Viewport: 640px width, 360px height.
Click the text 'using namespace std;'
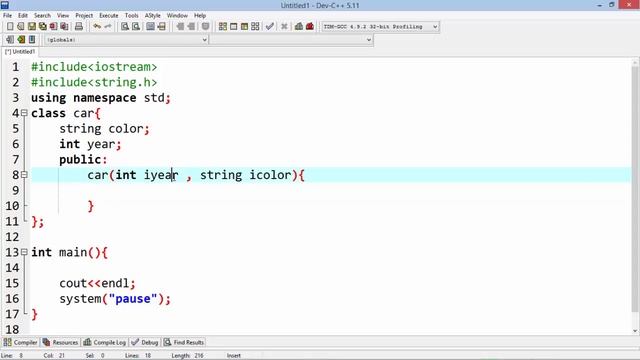pyautogui.click(x=101, y=98)
